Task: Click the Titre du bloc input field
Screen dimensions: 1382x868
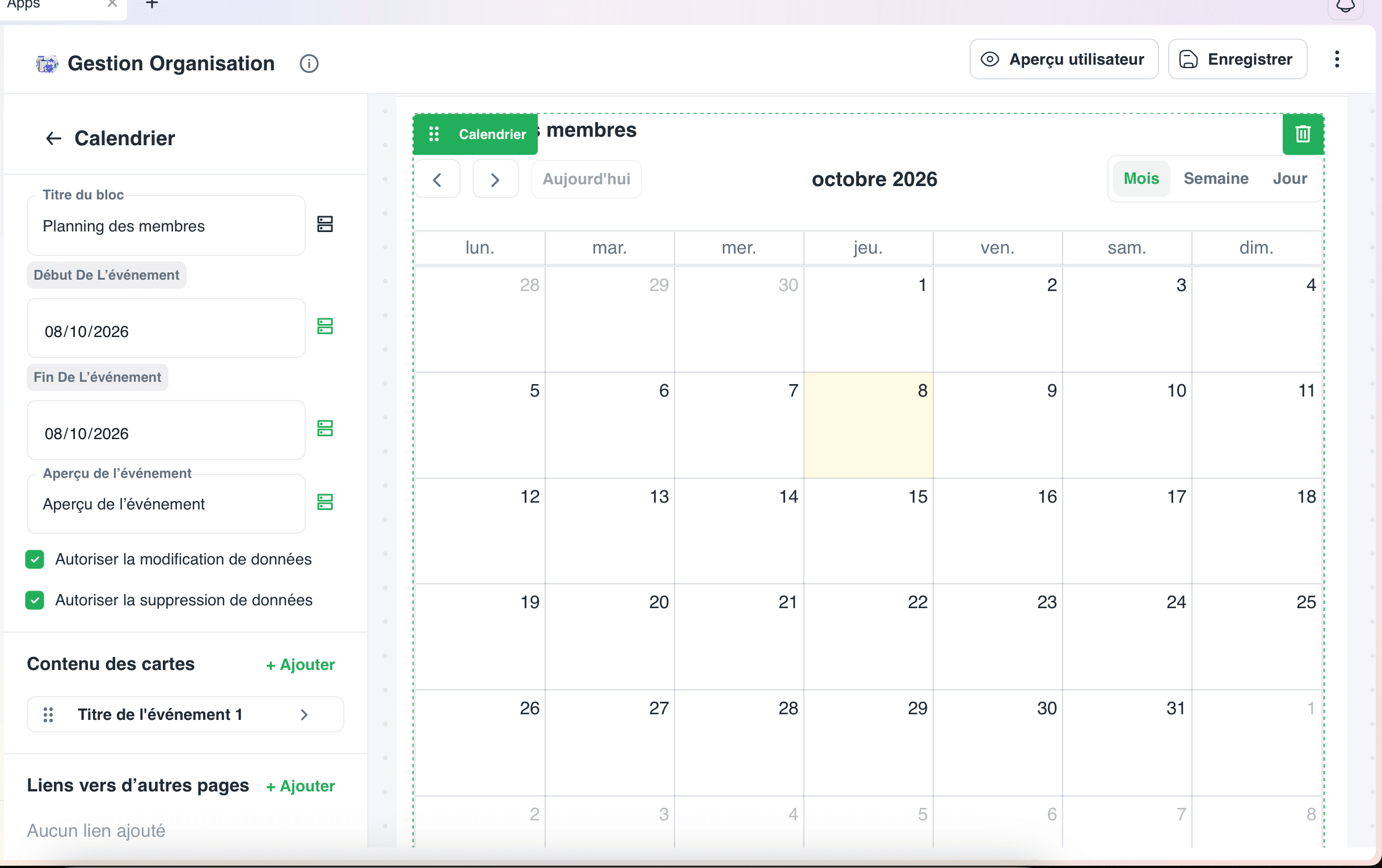Action: click(x=166, y=226)
